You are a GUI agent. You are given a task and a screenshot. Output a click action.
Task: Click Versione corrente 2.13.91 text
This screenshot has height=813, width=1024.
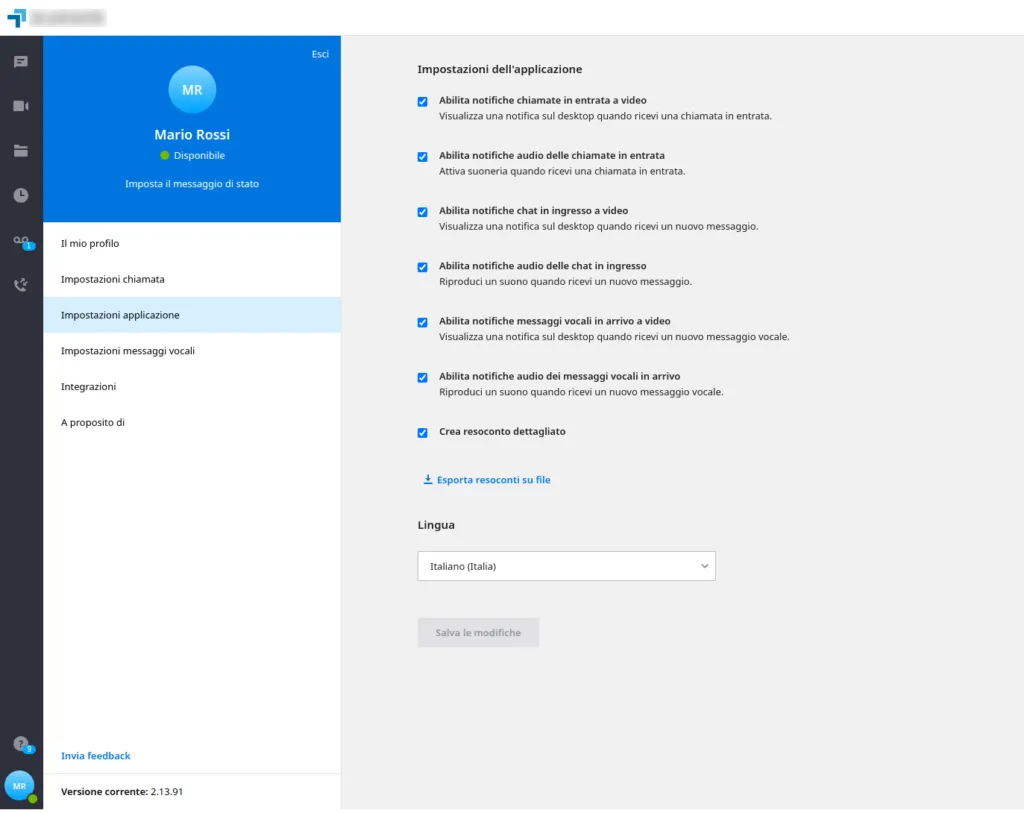click(122, 791)
